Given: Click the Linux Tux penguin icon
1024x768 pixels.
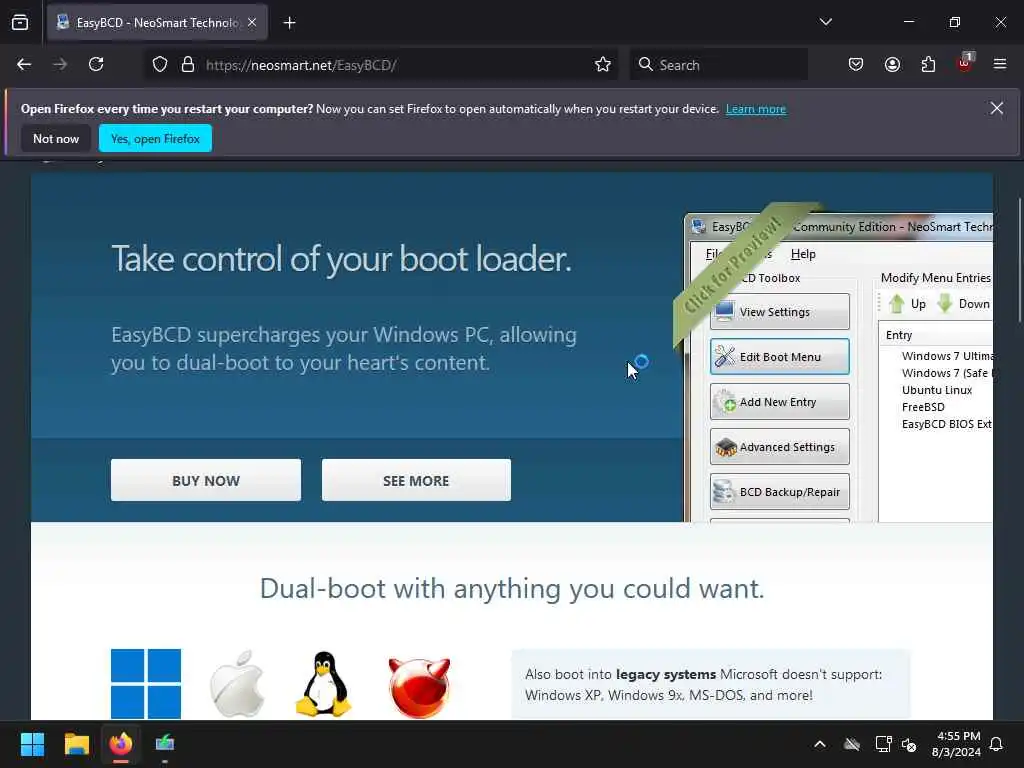Looking at the screenshot, I should pyautogui.click(x=324, y=684).
